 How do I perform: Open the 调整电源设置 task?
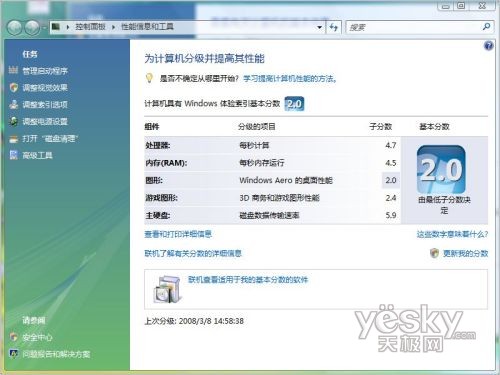coord(45,122)
